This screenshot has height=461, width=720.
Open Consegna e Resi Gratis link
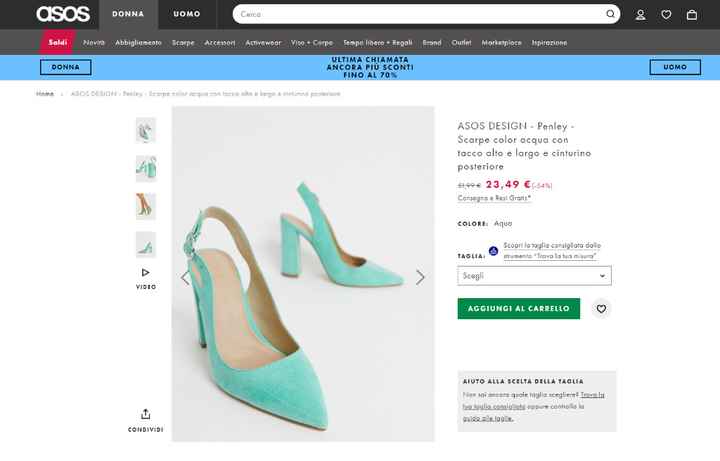click(x=494, y=198)
